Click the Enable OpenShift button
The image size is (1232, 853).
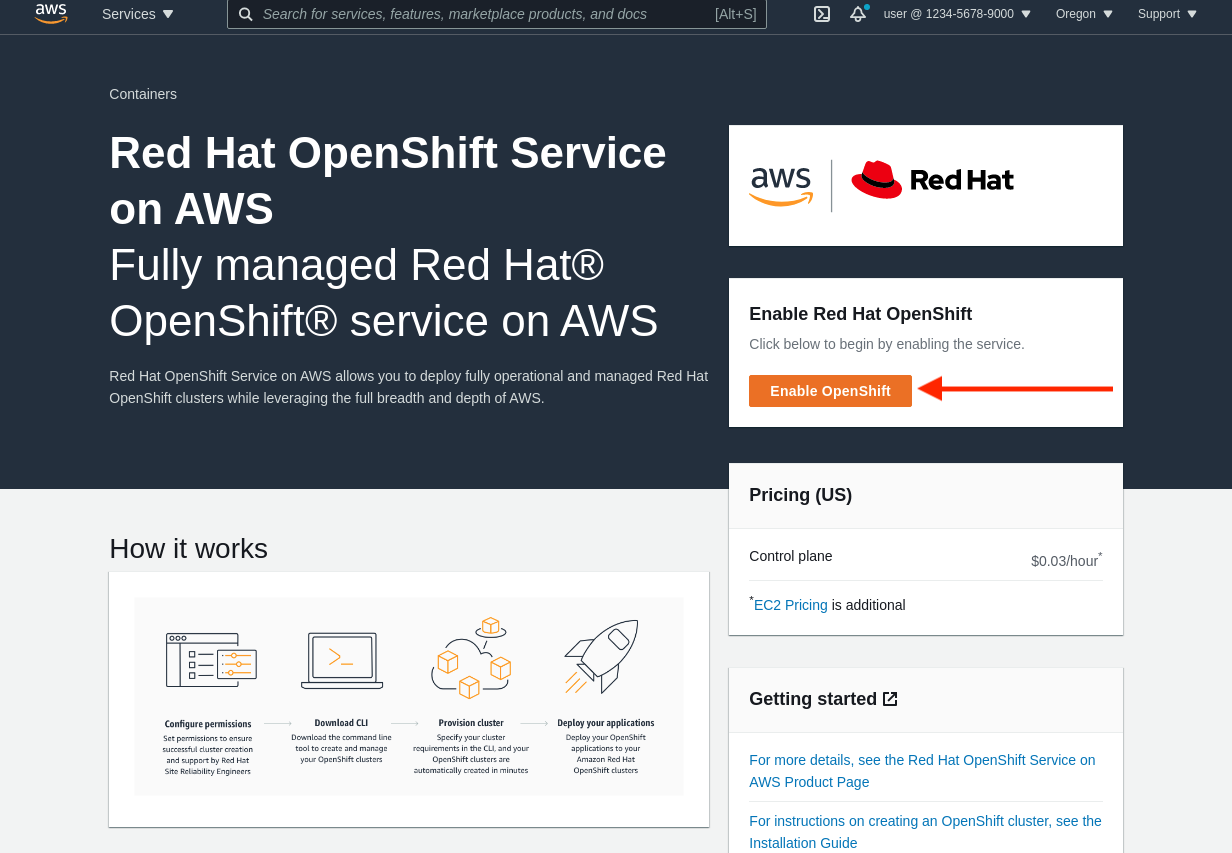click(830, 391)
